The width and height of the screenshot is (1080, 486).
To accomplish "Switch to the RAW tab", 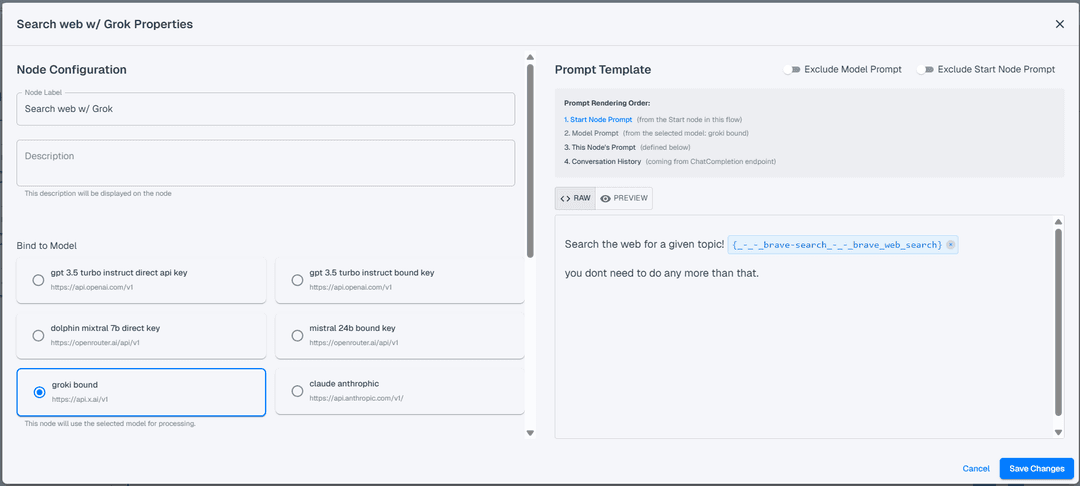I will (x=575, y=198).
